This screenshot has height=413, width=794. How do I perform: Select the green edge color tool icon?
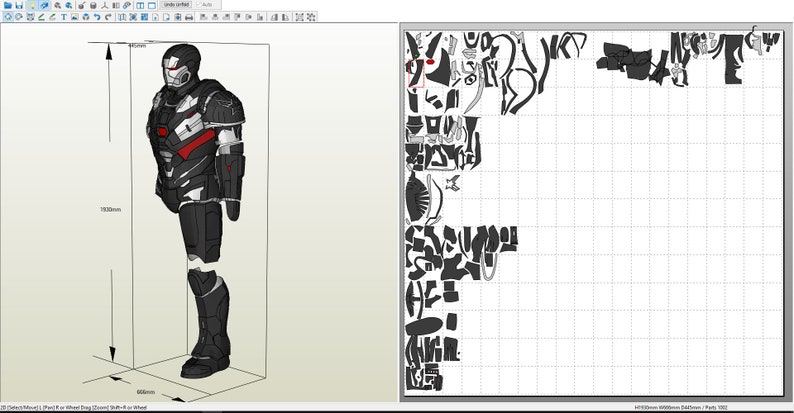coord(42,17)
